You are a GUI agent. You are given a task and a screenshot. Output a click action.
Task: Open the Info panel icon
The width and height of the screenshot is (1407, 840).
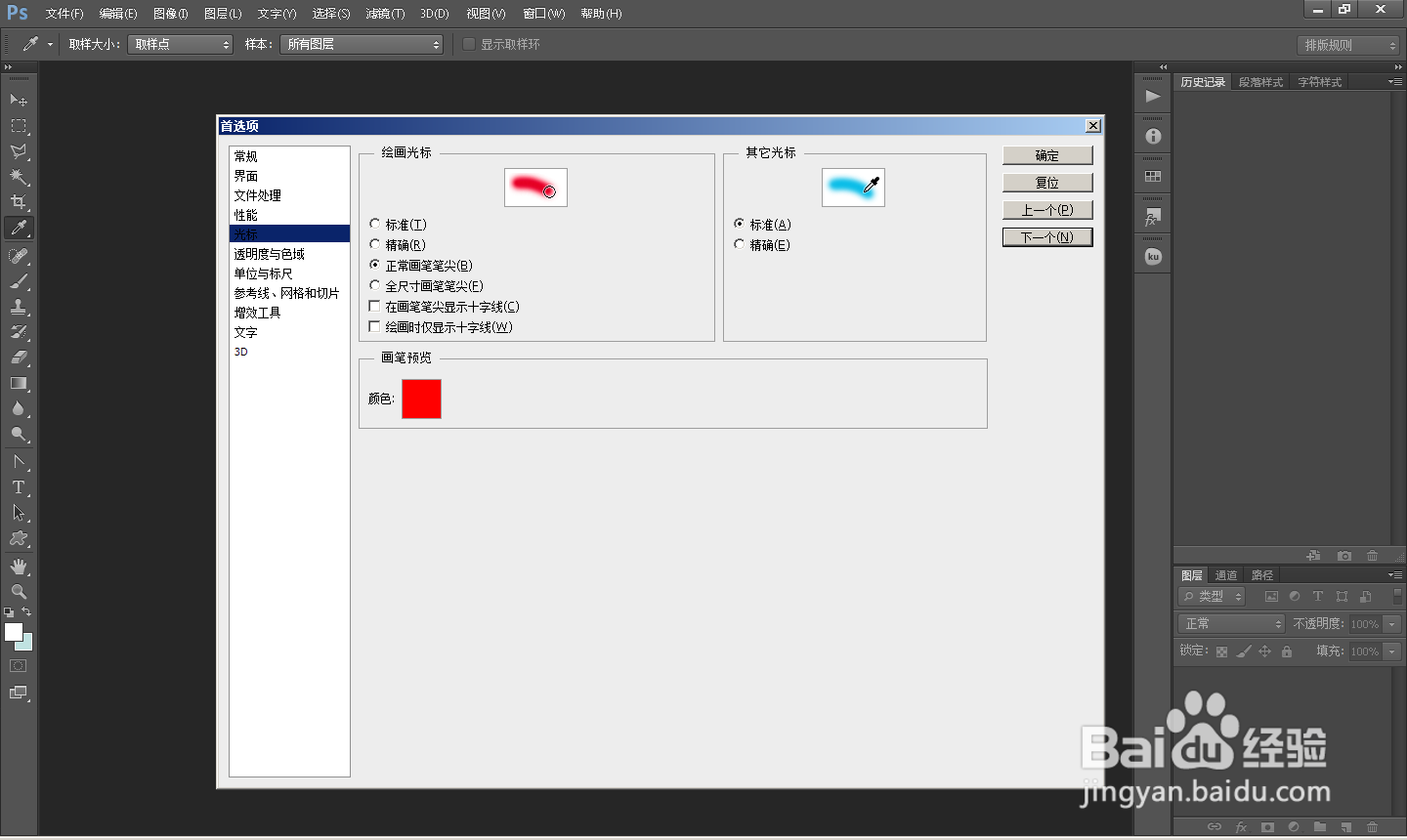point(1153,136)
